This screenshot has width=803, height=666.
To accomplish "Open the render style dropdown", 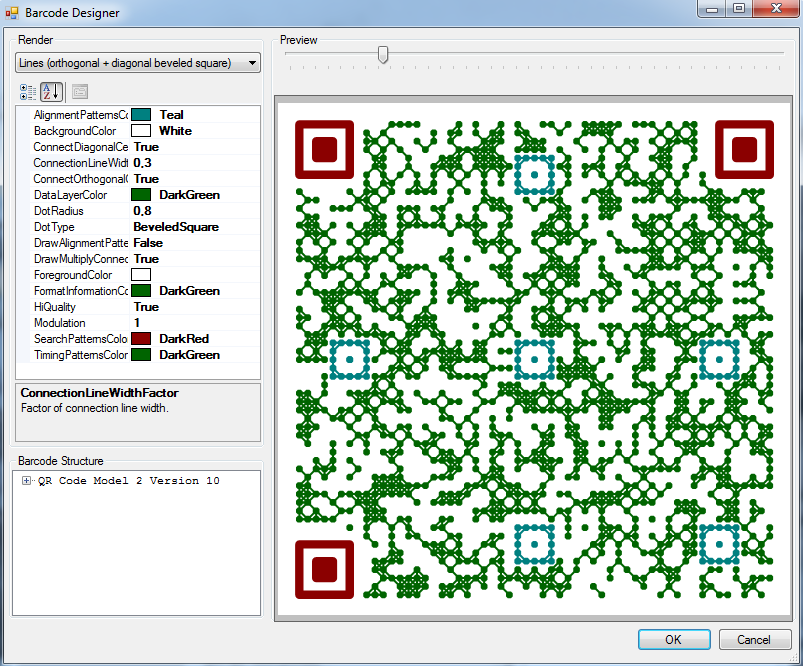I will pos(138,63).
